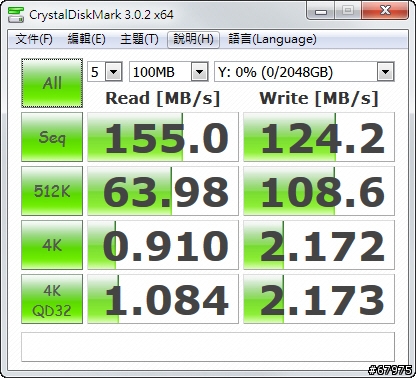Start the 4K QD32 benchmark
The height and width of the screenshot is (378, 416).
52,299
